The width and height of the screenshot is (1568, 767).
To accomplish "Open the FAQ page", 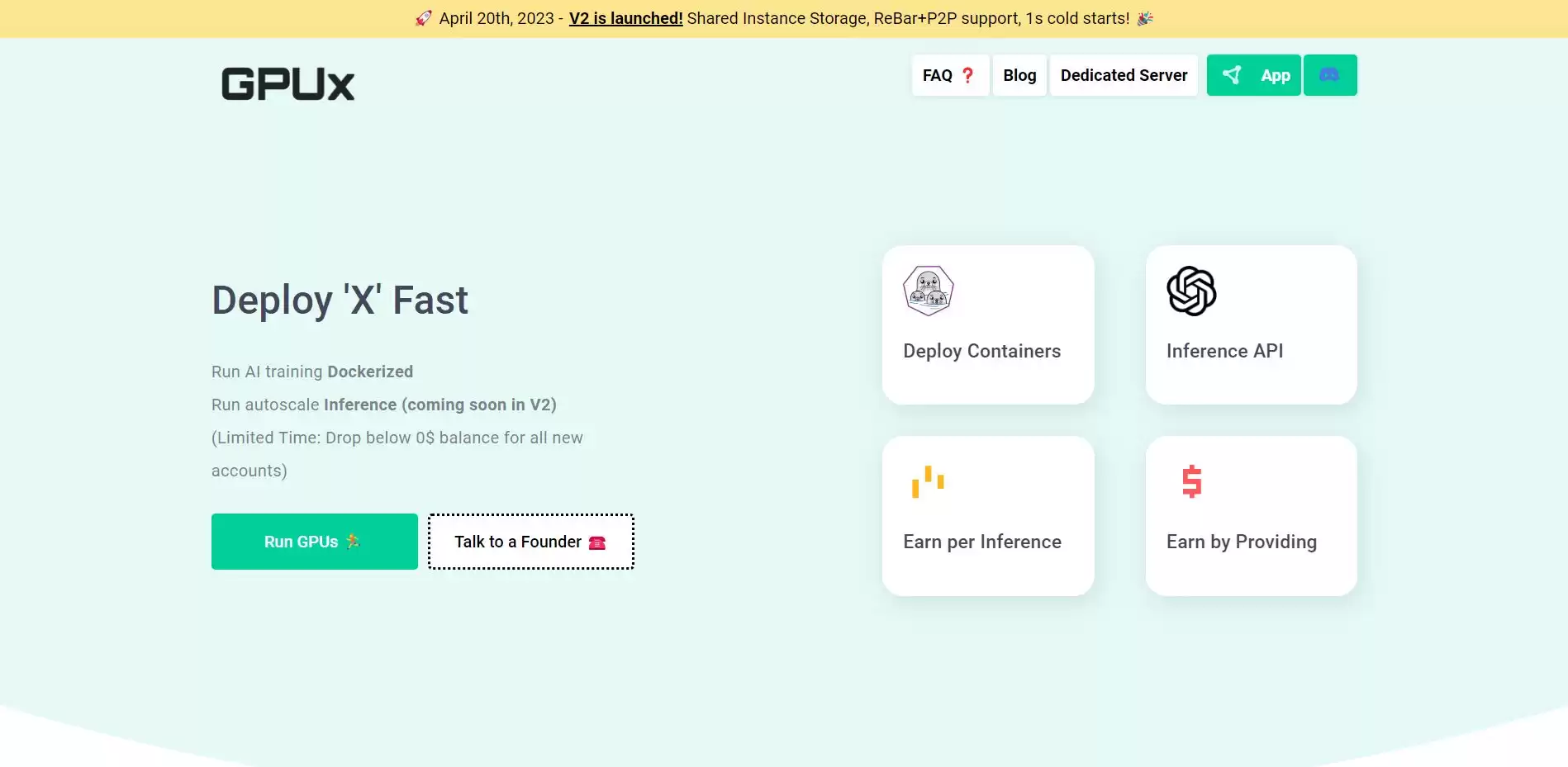I will coord(938,75).
